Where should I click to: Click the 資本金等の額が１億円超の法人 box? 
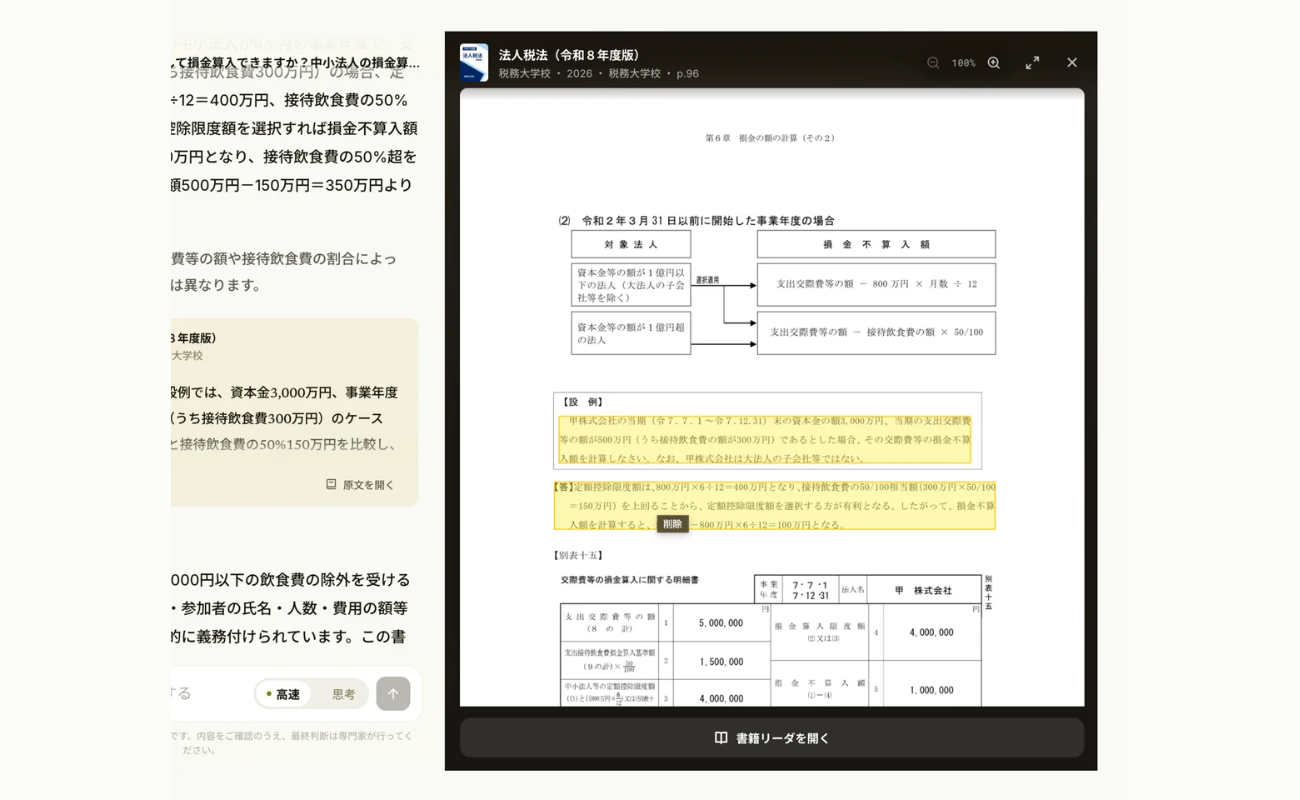point(631,333)
